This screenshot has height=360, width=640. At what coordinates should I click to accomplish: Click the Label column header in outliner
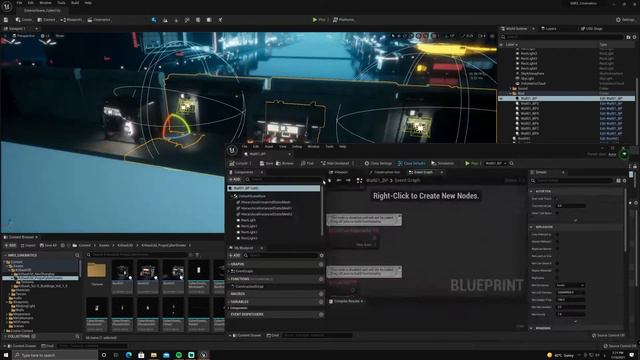(511, 44)
